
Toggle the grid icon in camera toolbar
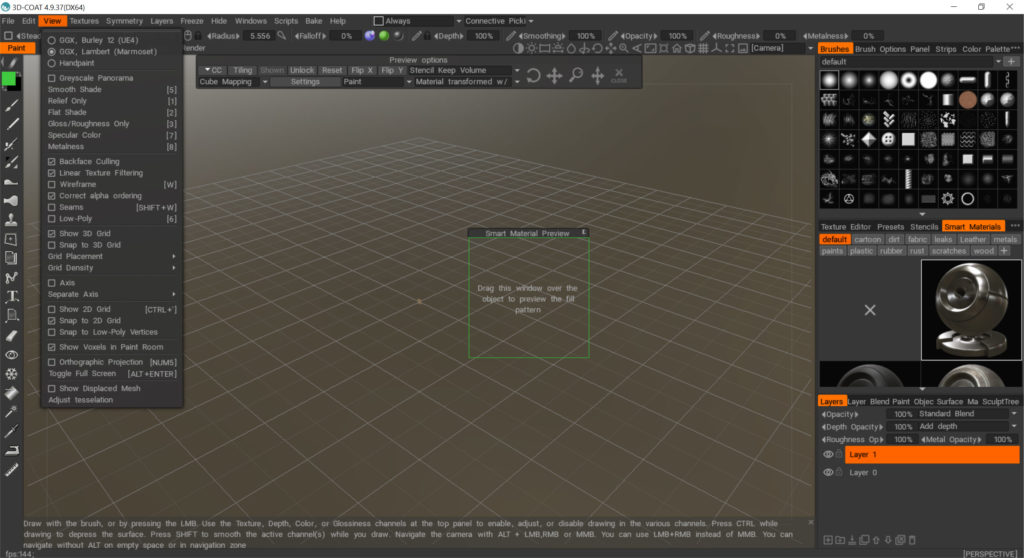pyautogui.click(x=703, y=48)
